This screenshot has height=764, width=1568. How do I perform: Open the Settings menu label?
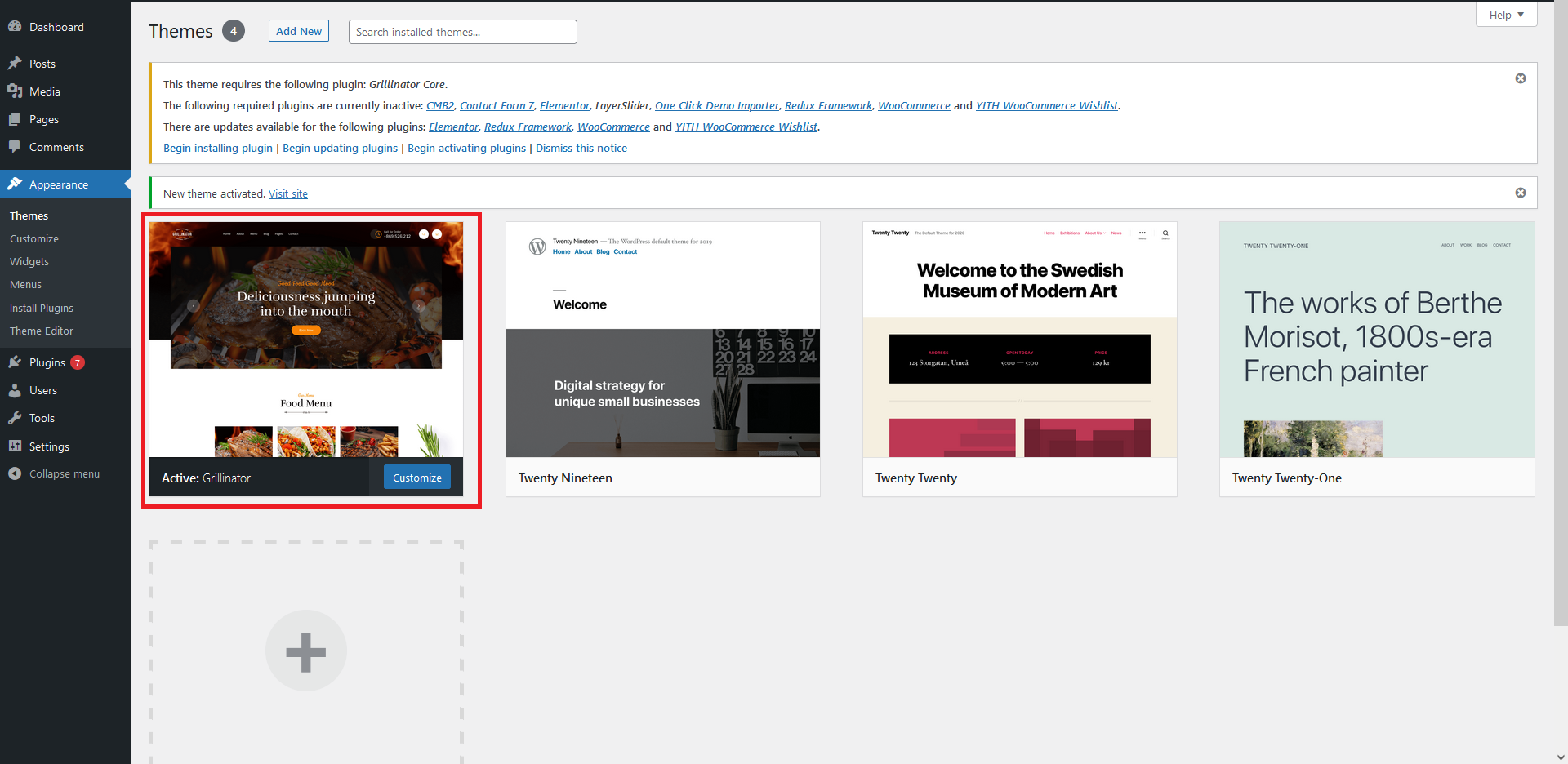point(49,446)
